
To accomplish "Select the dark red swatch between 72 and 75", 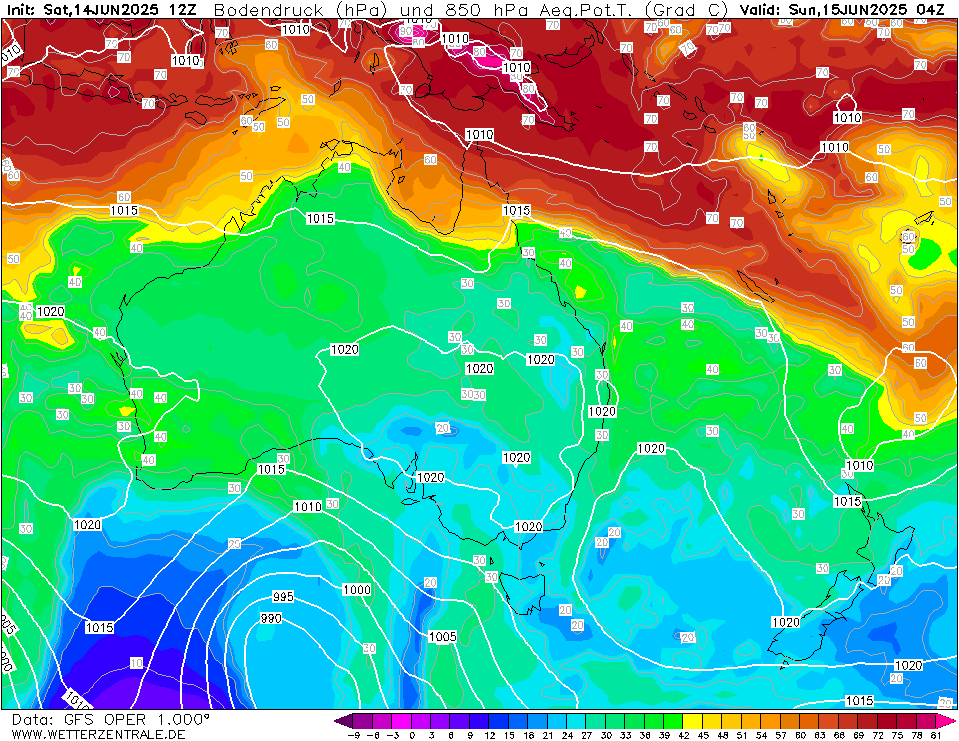I will coord(887,721).
